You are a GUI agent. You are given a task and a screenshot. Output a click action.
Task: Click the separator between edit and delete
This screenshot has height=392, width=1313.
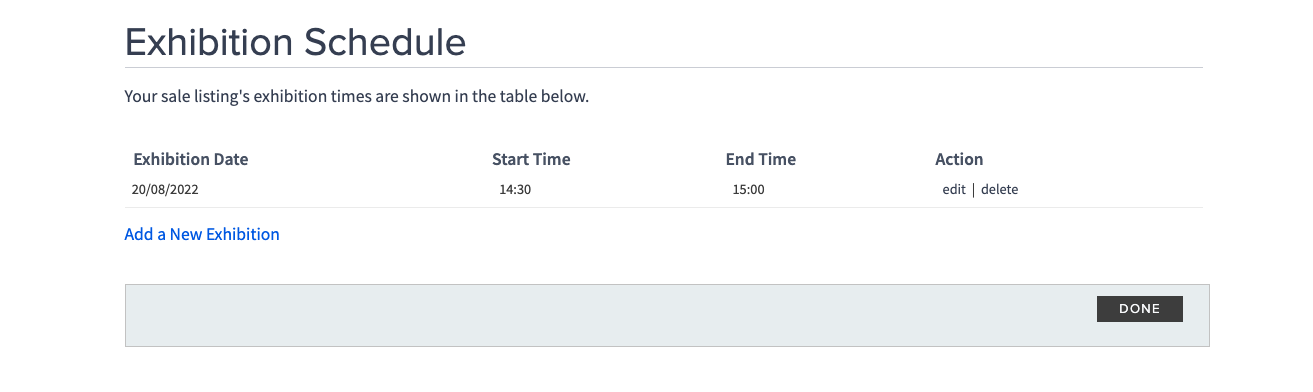click(x=973, y=189)
